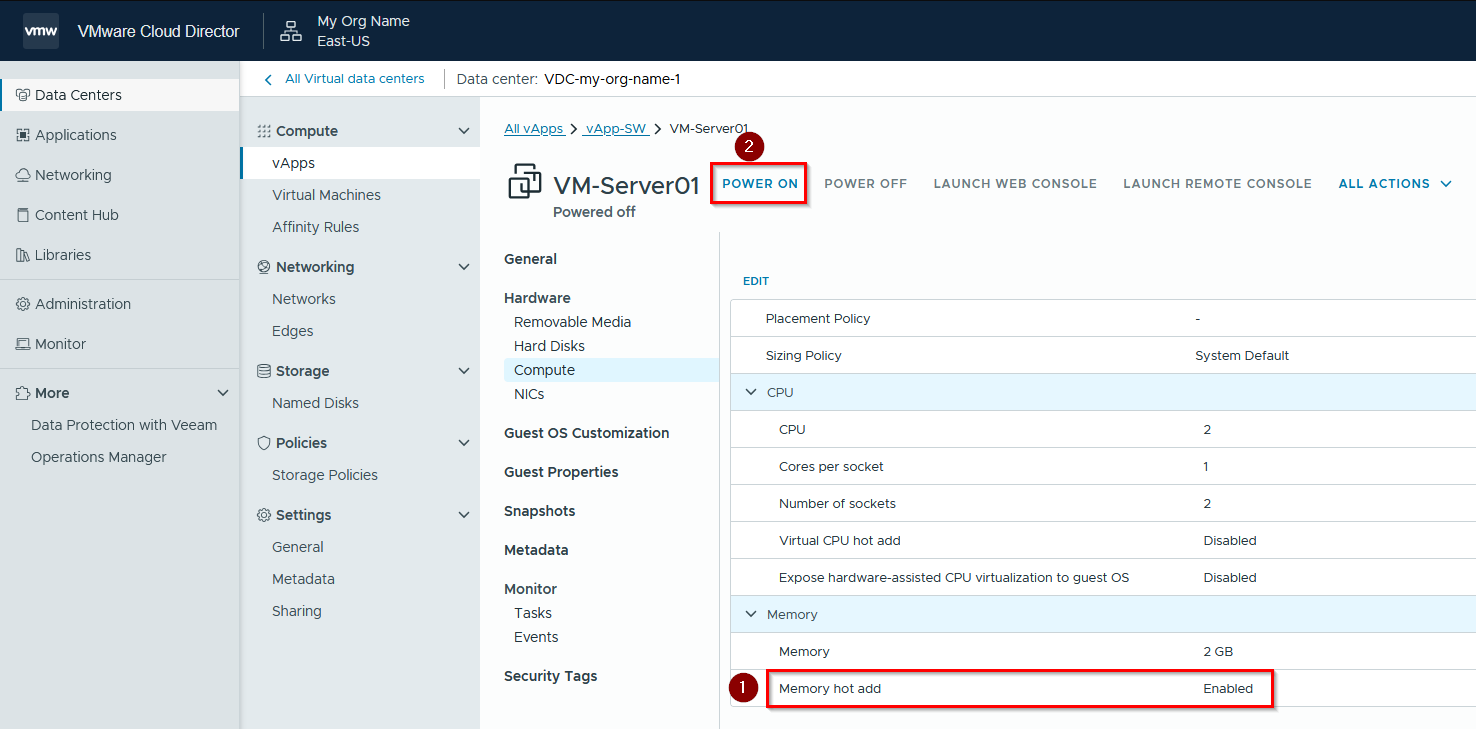Go back to All Virtual data centers
The height and width of the screenshot is (729, 1476).
click(355, 79)
